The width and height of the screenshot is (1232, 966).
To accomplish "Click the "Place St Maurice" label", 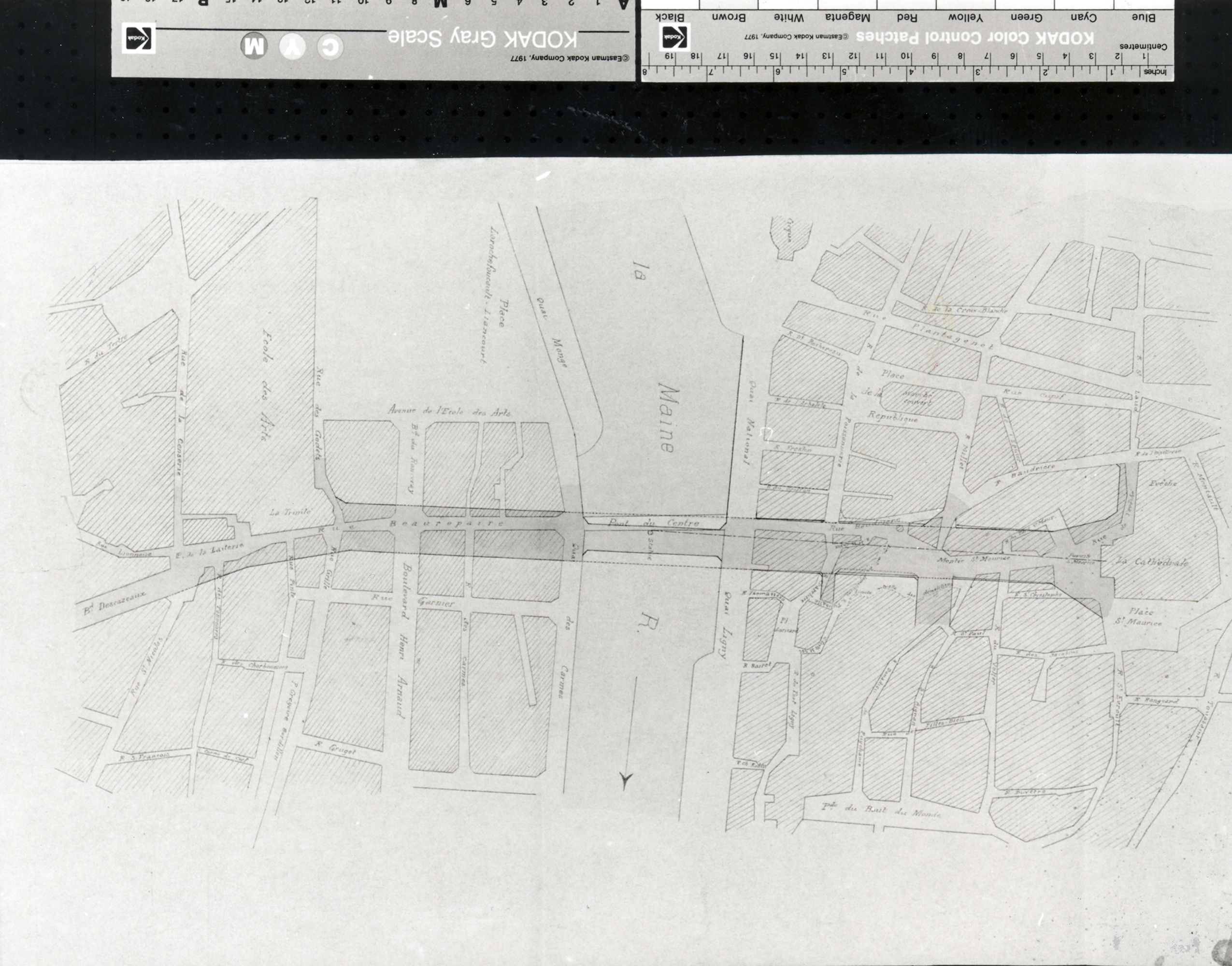I will (1140, 617).
